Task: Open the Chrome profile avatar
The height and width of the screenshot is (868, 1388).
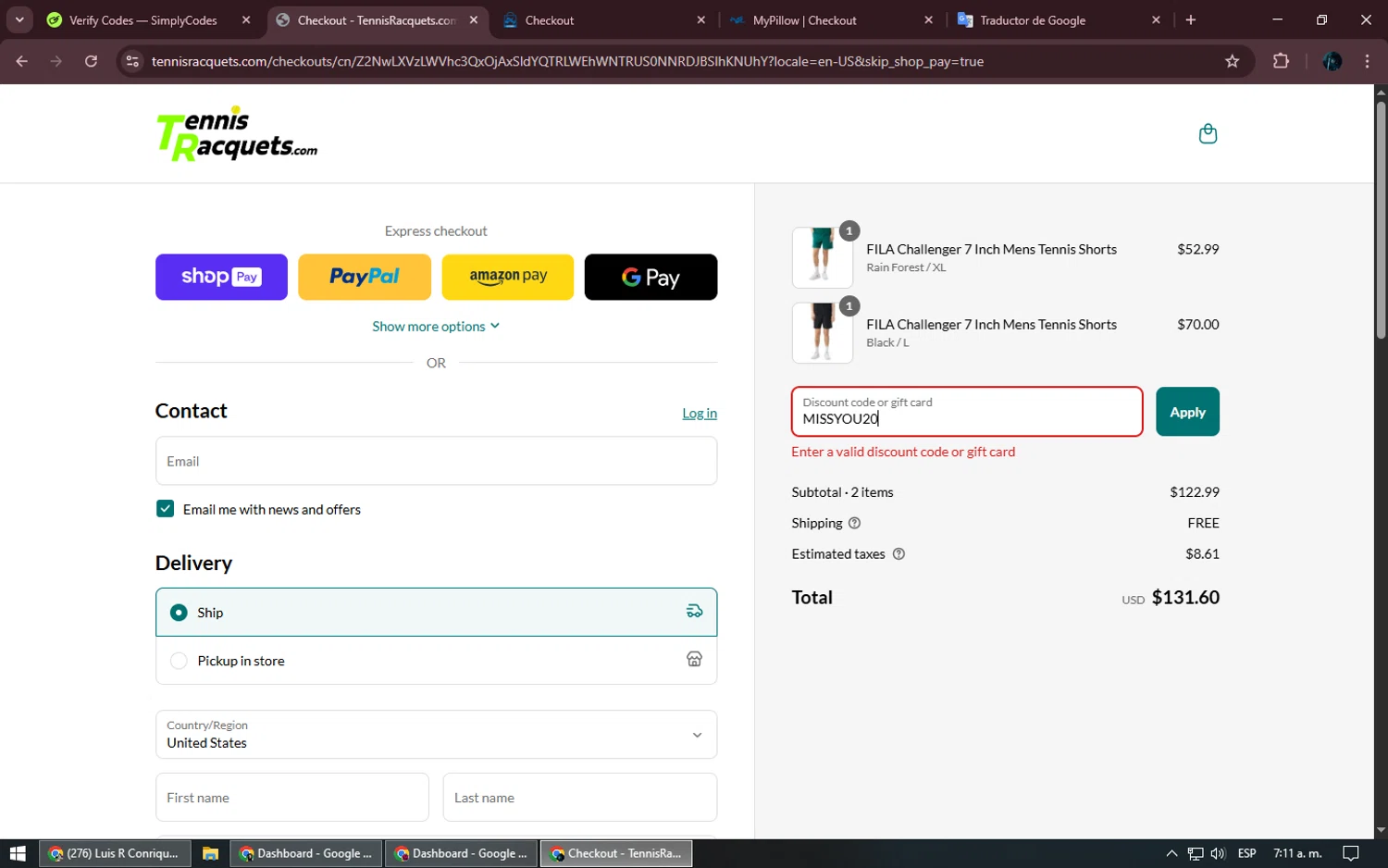Action: [1332, 61]
